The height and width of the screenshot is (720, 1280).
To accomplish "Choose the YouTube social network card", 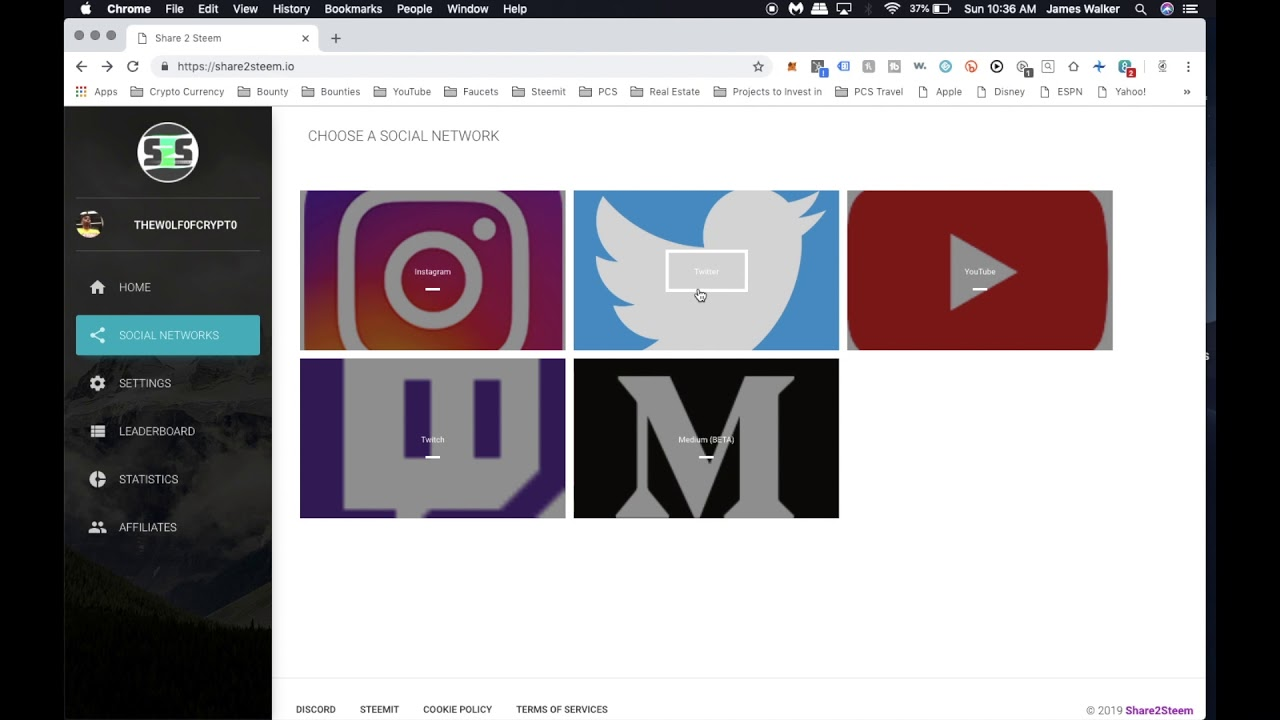I will click(980, 270).
